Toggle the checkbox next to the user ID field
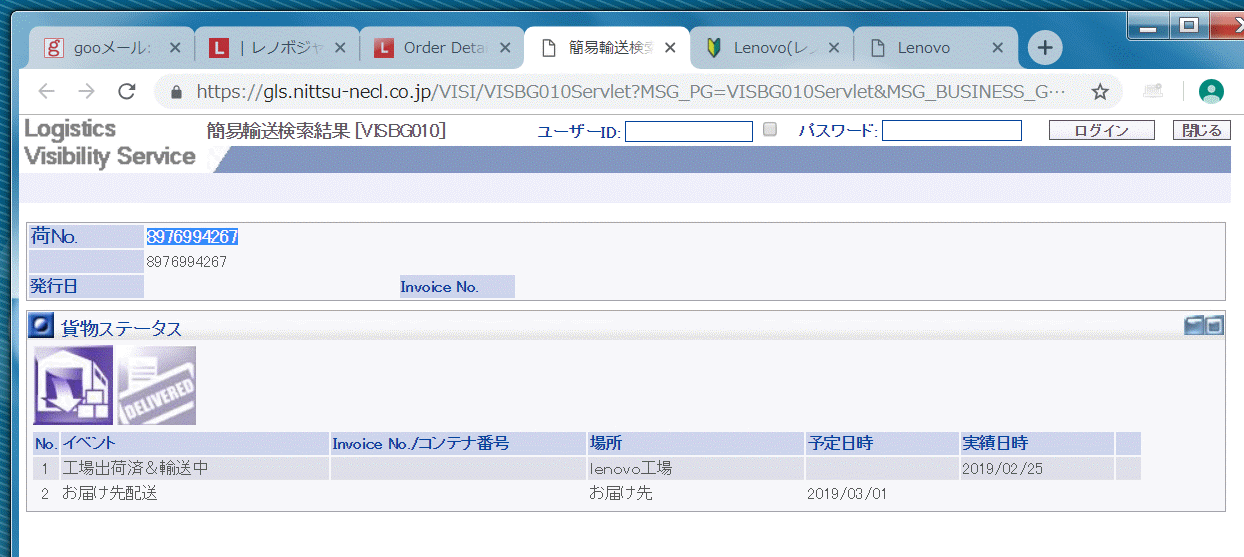This screenshot has width=1244, height=557. click(770, 129)
